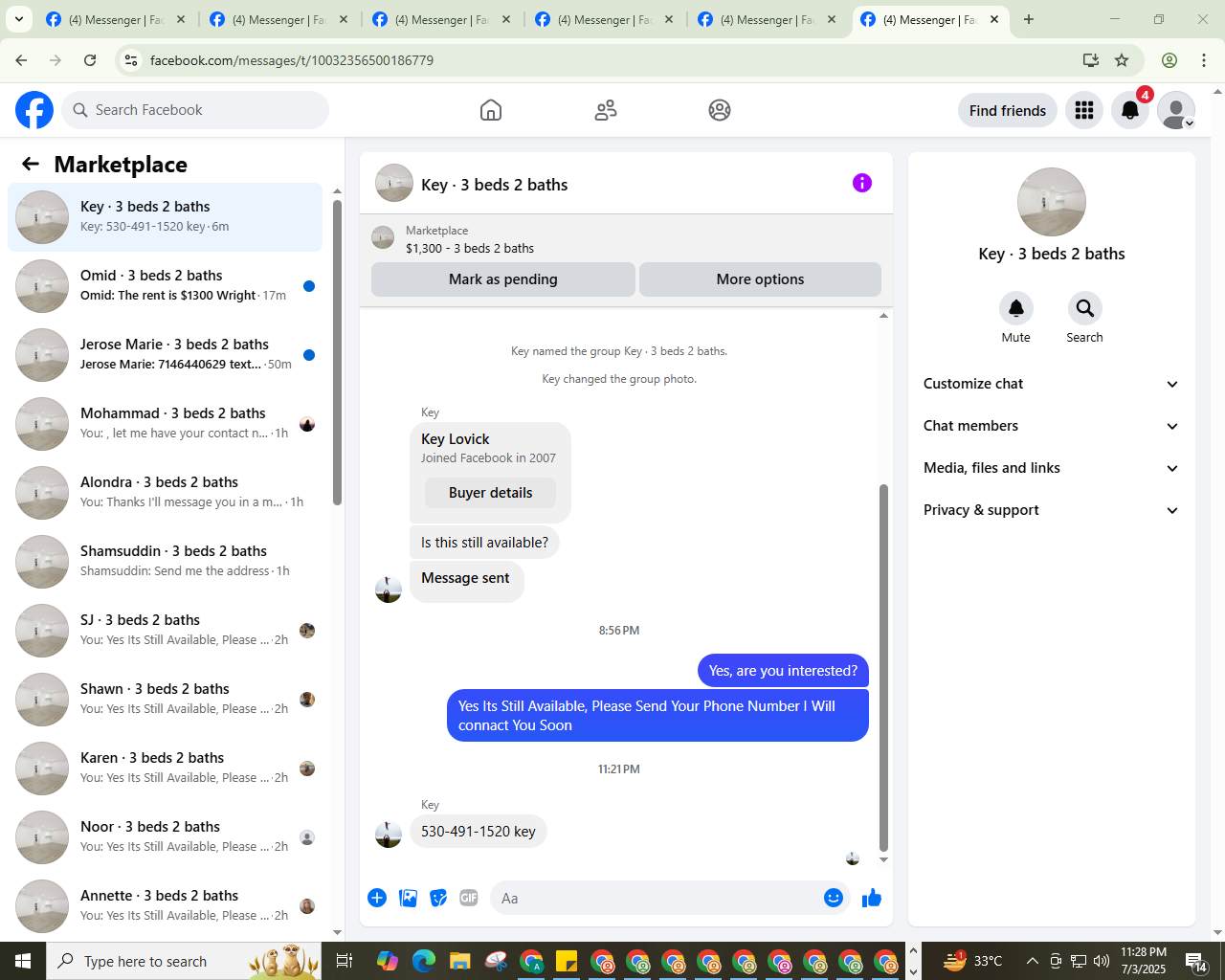Open the $1,300 - 3 beds 2 baths listing

click(x=470, y=248)
